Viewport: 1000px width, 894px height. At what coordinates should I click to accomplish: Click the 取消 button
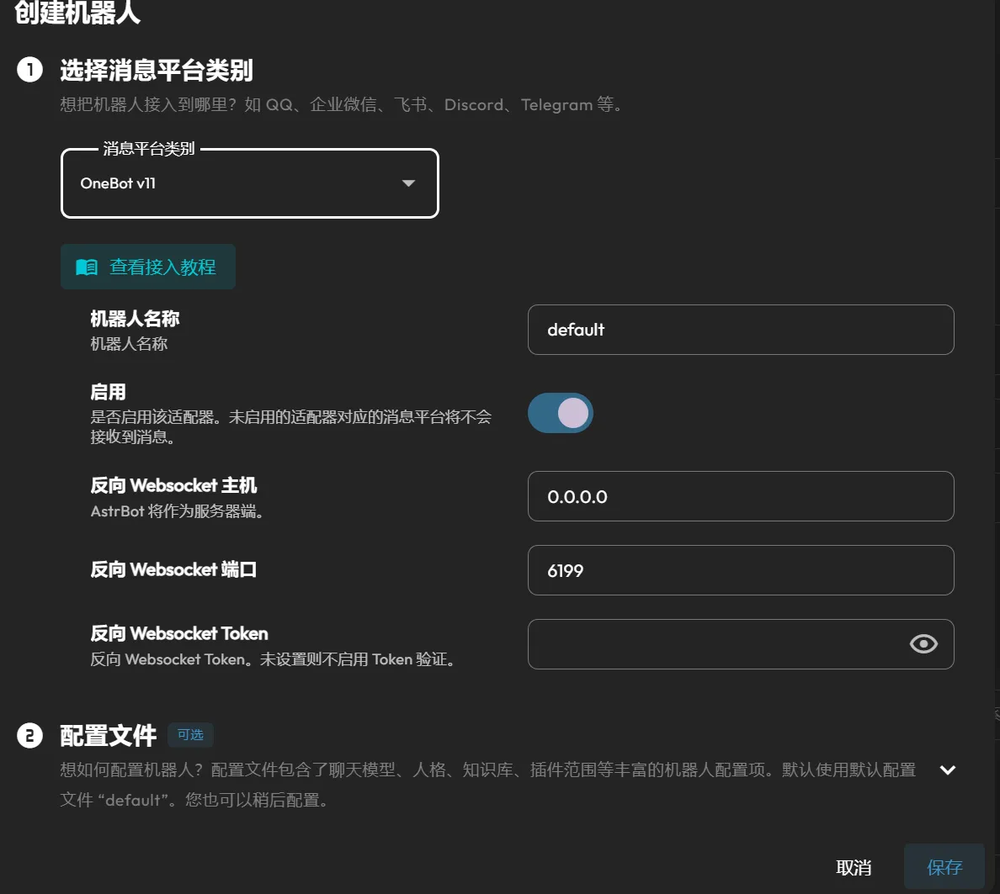click(853, 867)
